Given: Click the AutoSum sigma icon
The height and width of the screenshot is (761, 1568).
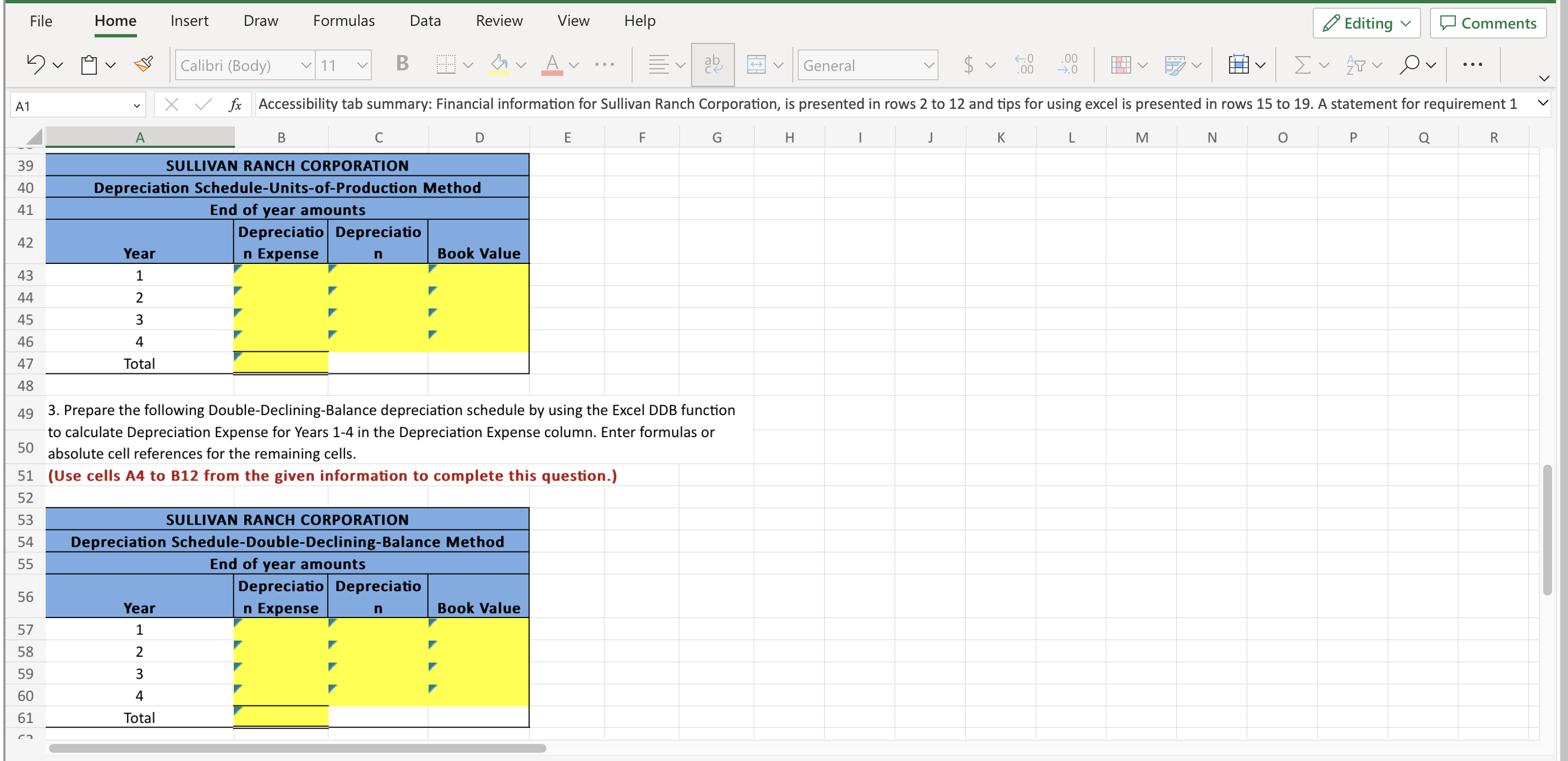Looking at the screenshot, I should (x=1302, y=64).
